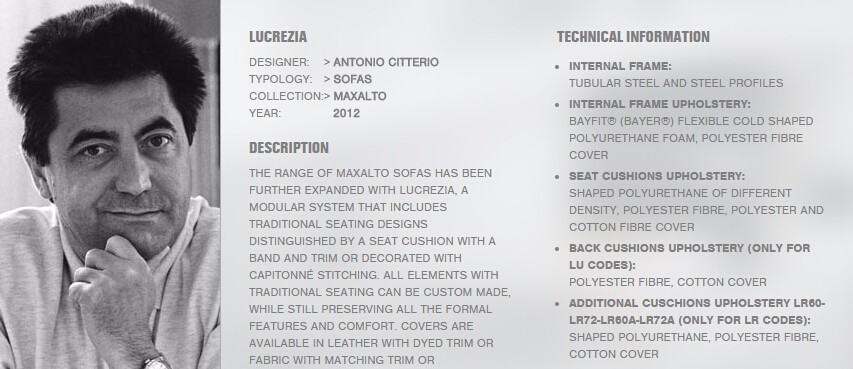This screenshot has width=853, height=369.
Task: Click the Internal Frame Upholstery bullet item
Action: point(691,130)
